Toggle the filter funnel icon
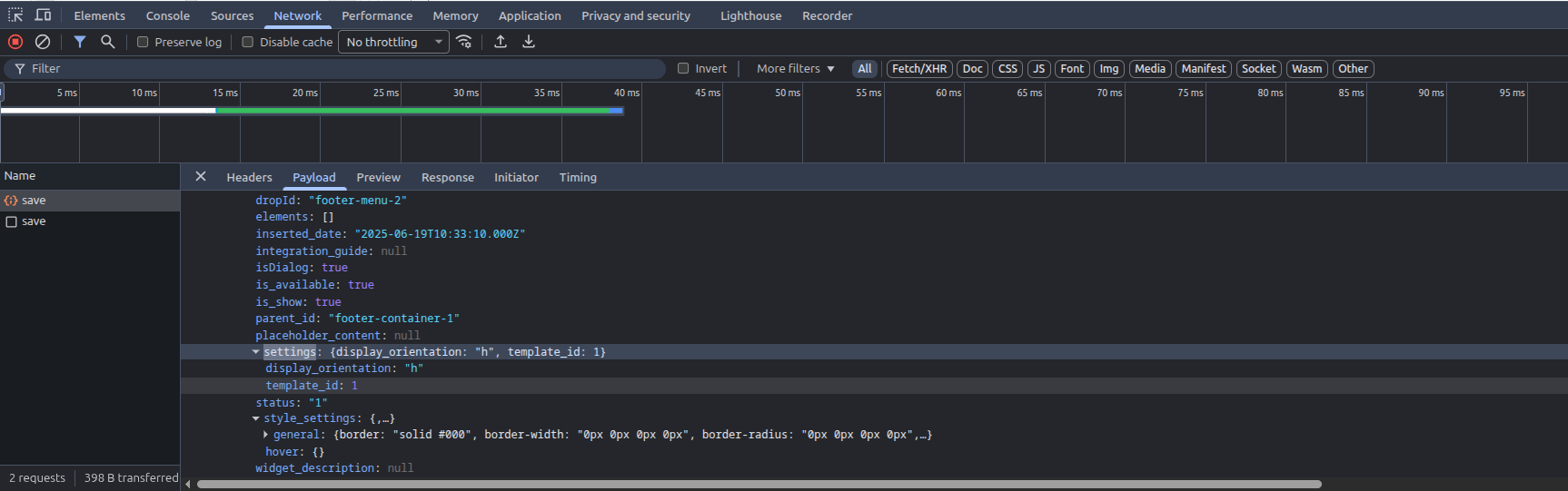The image size is (1568, 491). [80, 42]
